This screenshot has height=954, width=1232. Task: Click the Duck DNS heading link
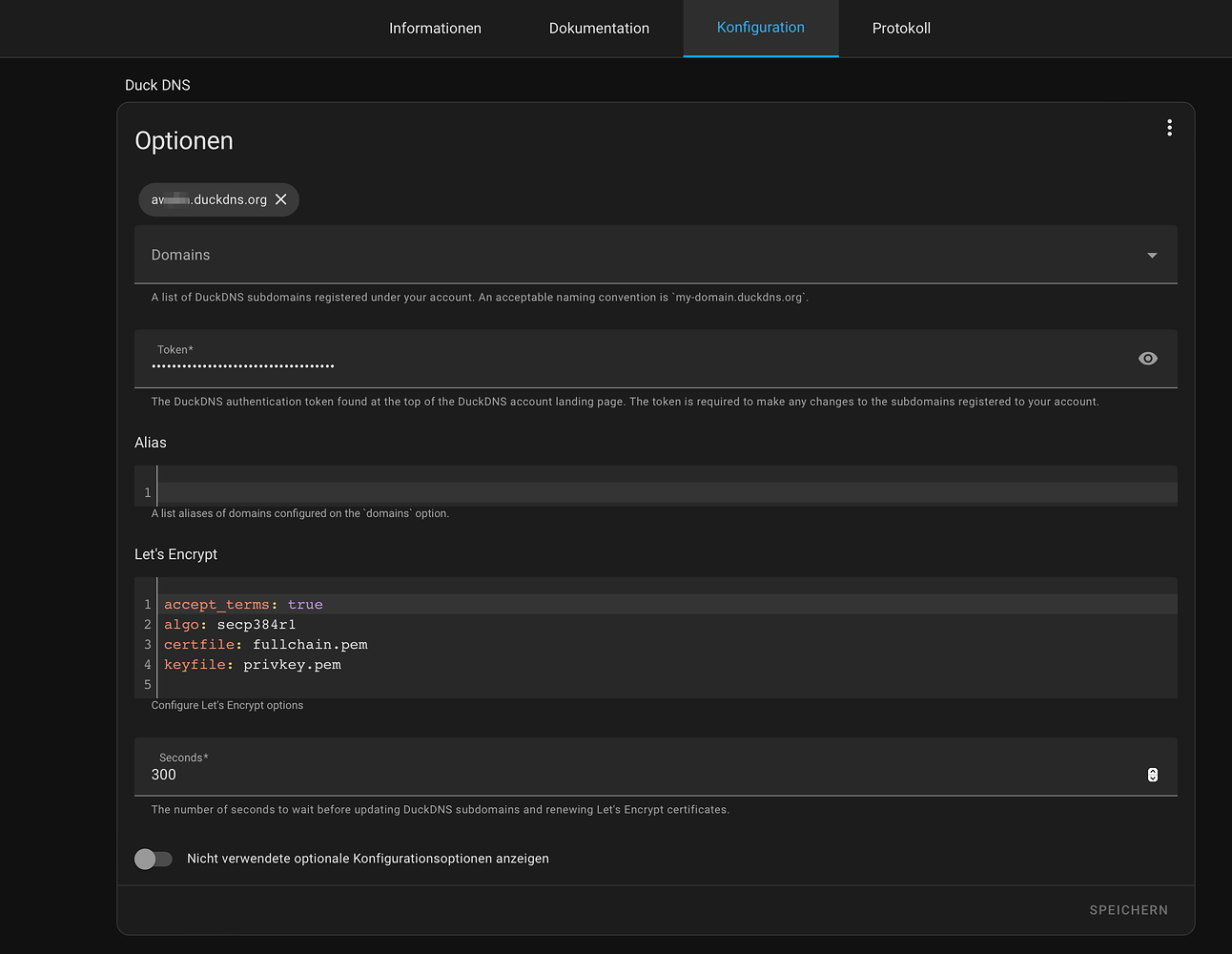(157, 85)
